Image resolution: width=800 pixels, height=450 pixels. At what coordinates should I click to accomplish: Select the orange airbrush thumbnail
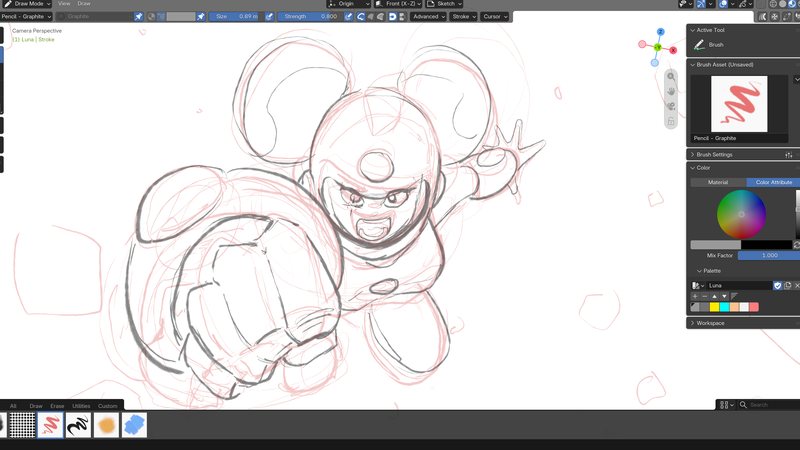tap(106, 425)
